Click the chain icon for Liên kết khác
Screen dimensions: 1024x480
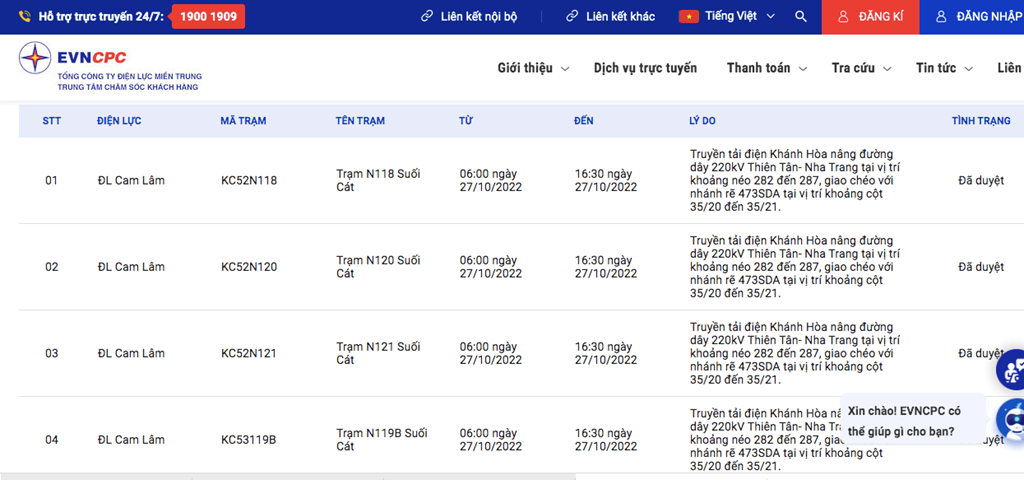(572, 17)
